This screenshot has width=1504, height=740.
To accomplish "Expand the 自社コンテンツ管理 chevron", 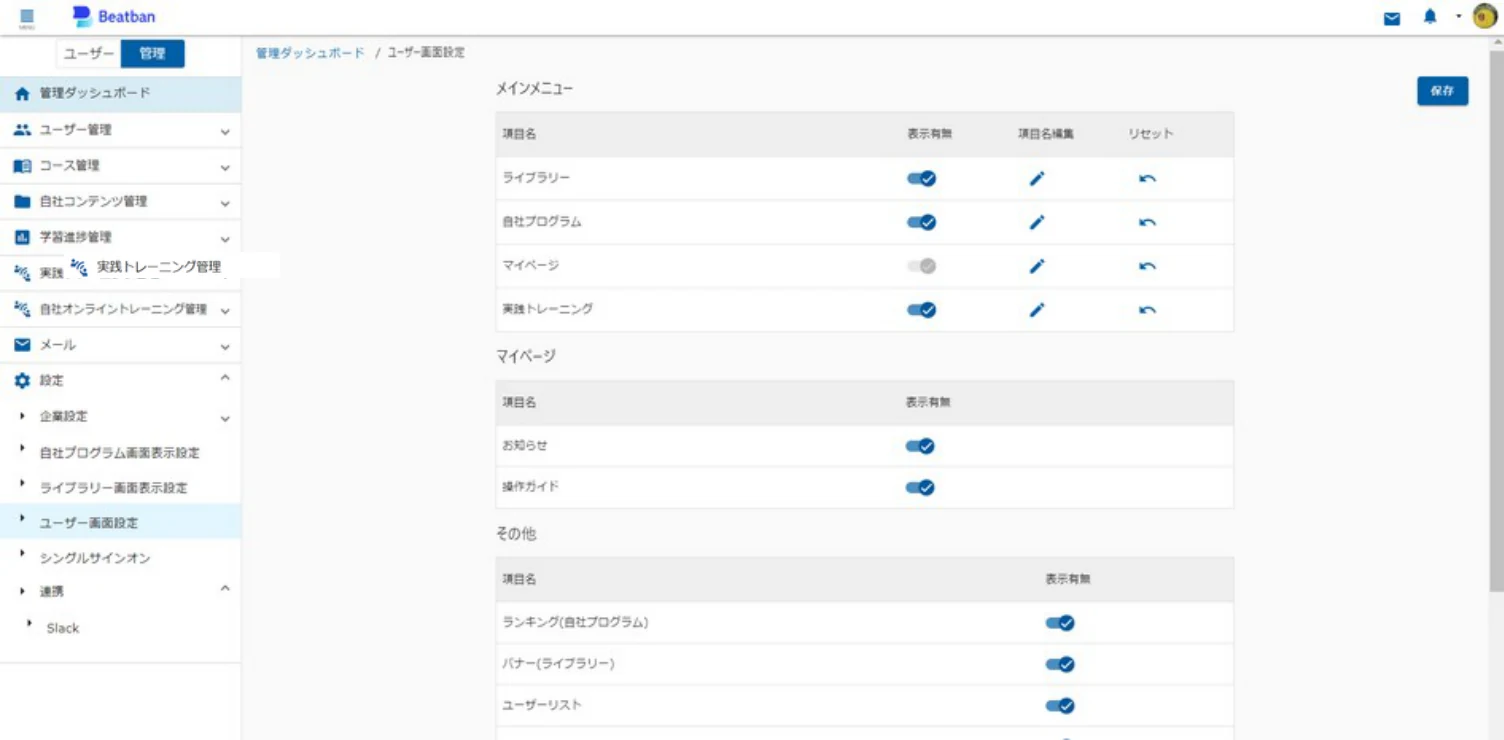I will click(225, 203).
